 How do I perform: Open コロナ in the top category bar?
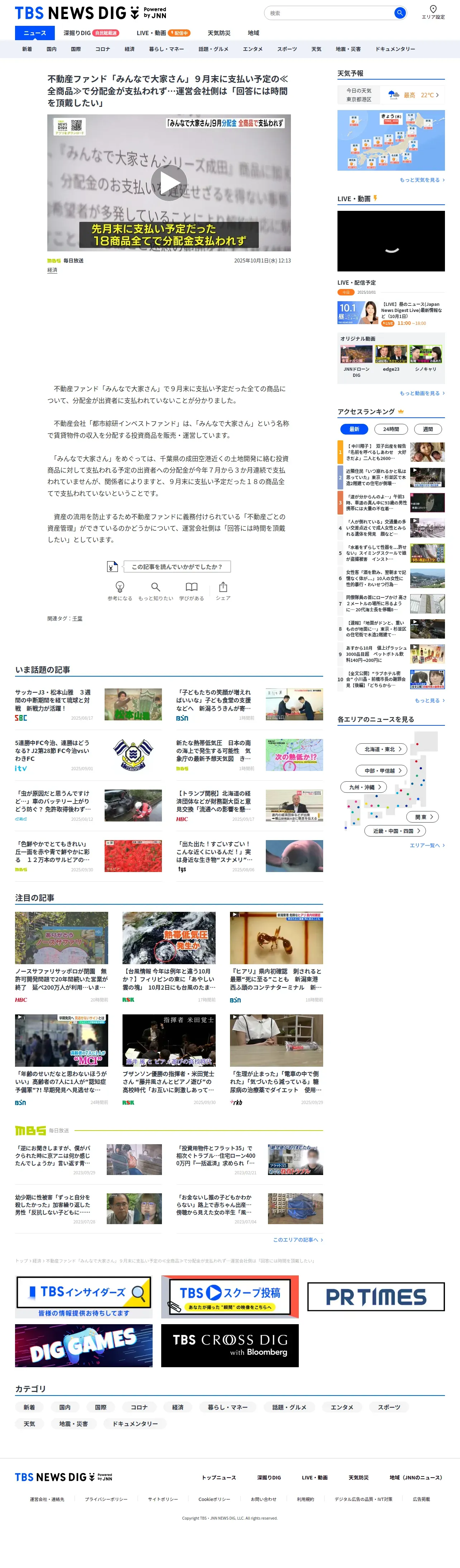(x=103, y=49)
